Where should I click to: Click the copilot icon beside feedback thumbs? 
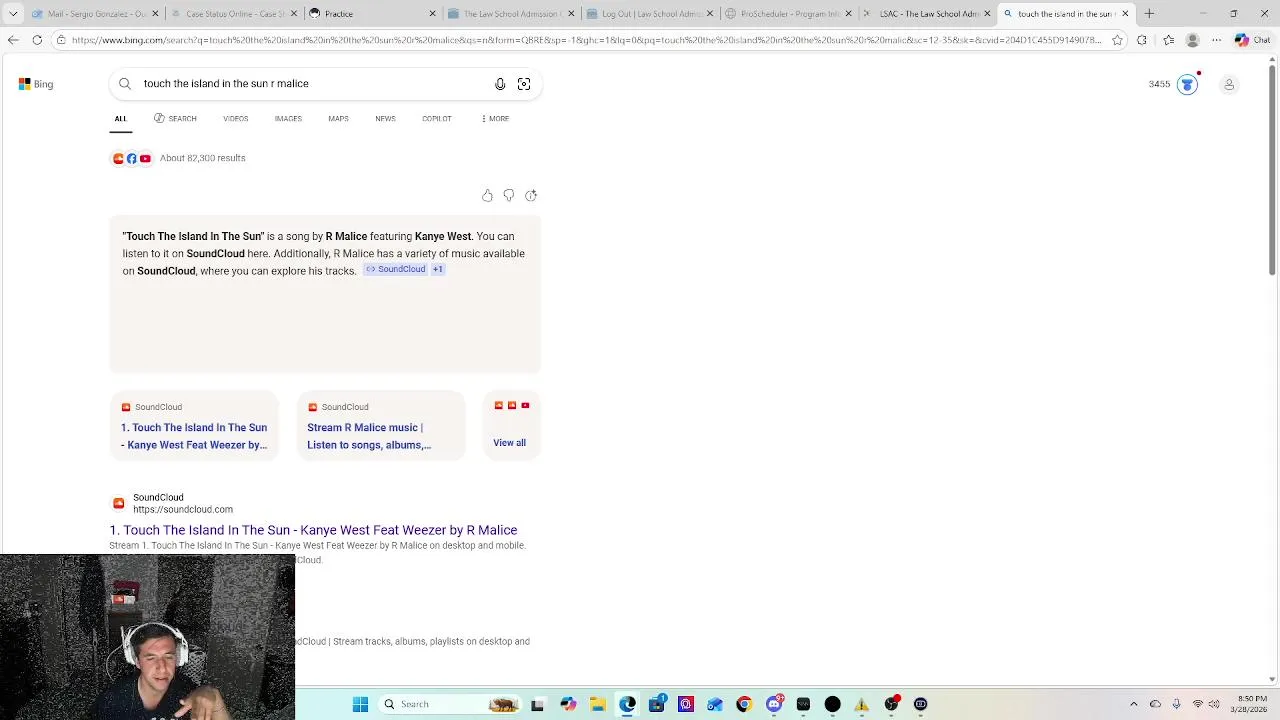click(531, 195)
